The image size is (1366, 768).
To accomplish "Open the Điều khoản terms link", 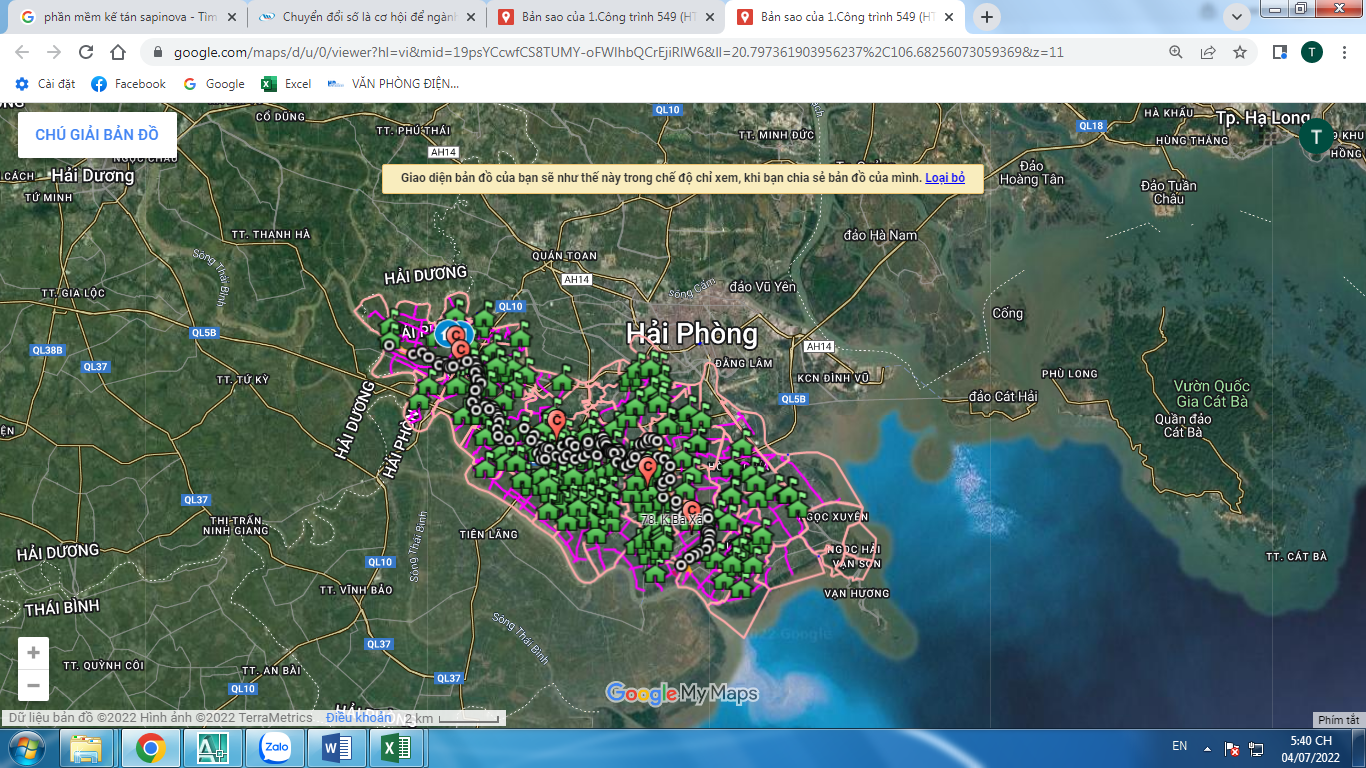I will point(358,718).
